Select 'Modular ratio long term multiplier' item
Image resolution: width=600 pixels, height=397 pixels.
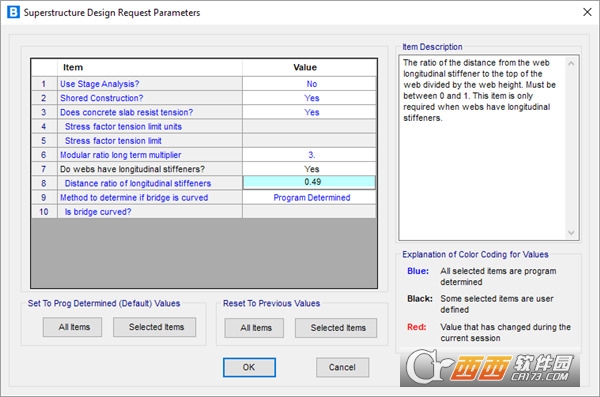150,155
